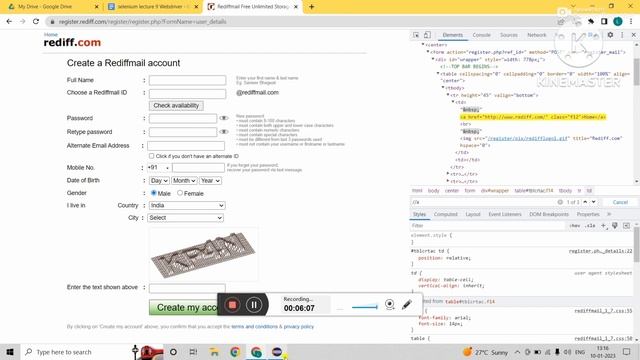Open Cortana circle in taskbar

173,352
